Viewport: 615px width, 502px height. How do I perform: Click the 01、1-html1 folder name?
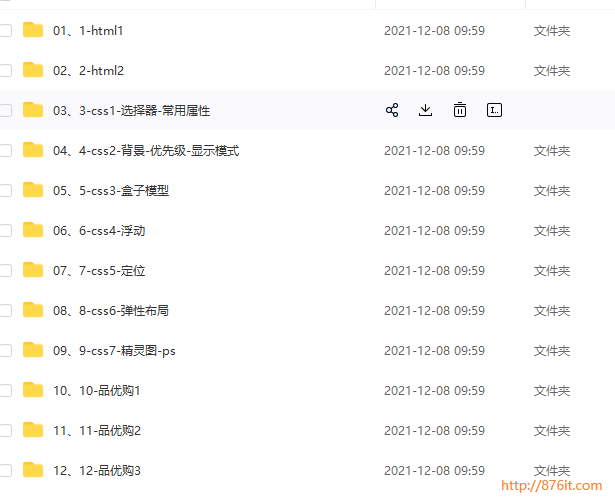88,31
